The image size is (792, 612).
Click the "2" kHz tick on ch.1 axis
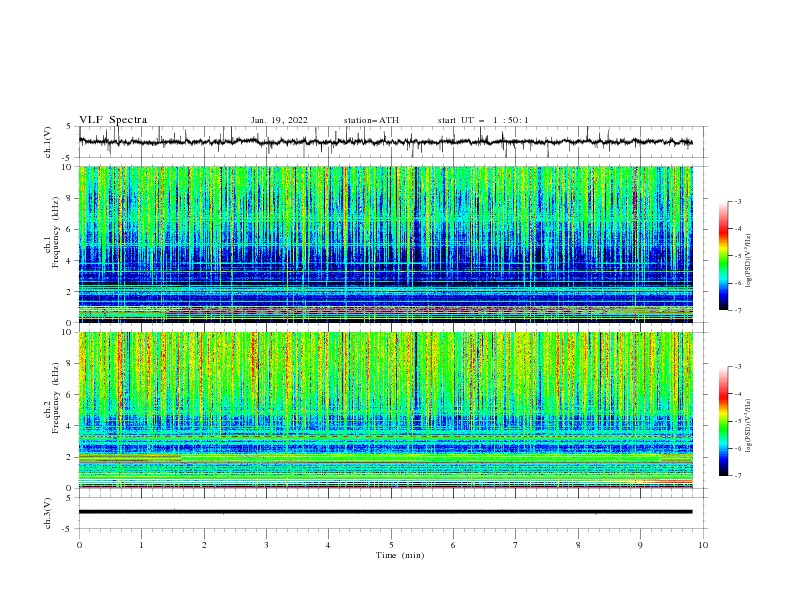click(x=69, y=292)
